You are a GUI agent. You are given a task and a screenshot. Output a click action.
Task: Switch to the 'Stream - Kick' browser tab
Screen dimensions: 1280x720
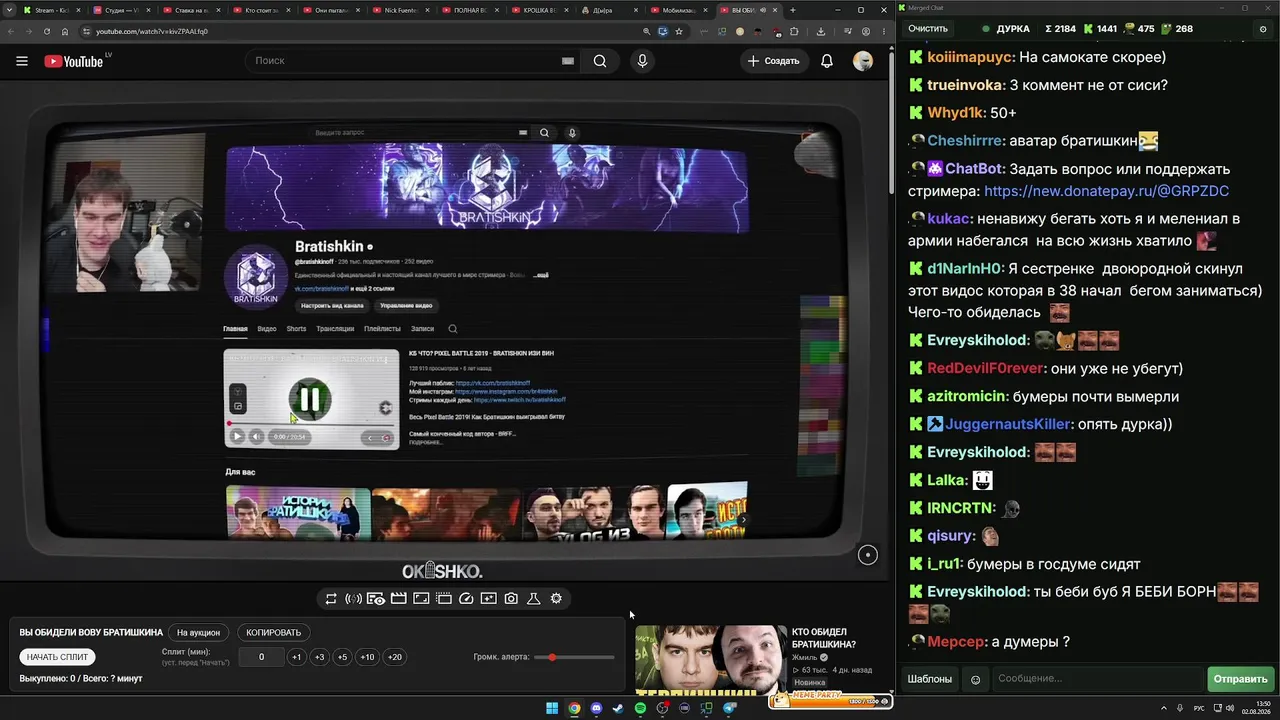[x=51, y=10]
